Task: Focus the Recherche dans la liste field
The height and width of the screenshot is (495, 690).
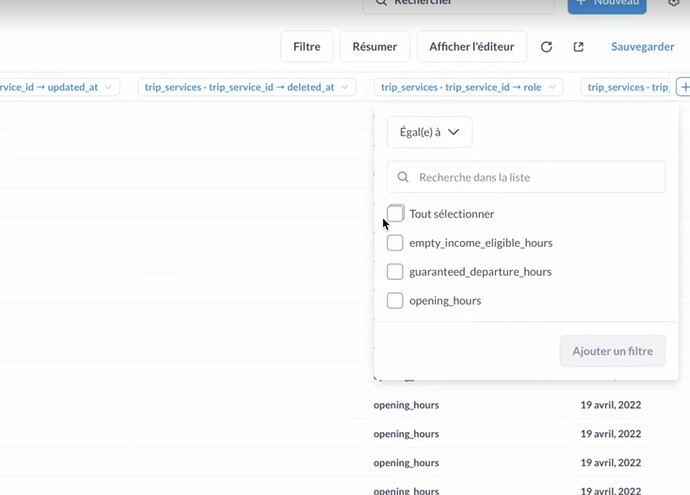Action: (526, 177)
